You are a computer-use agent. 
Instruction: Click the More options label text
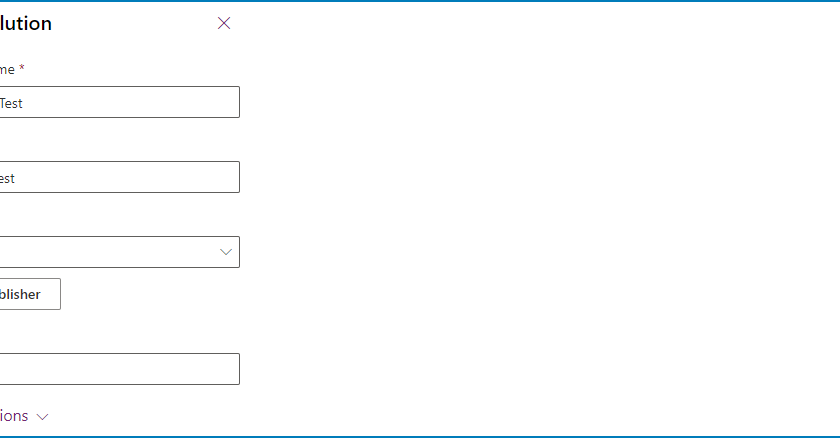14,416
